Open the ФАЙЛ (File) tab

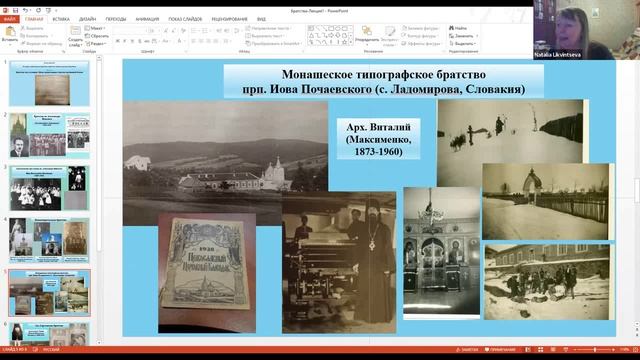pos(9,19)
